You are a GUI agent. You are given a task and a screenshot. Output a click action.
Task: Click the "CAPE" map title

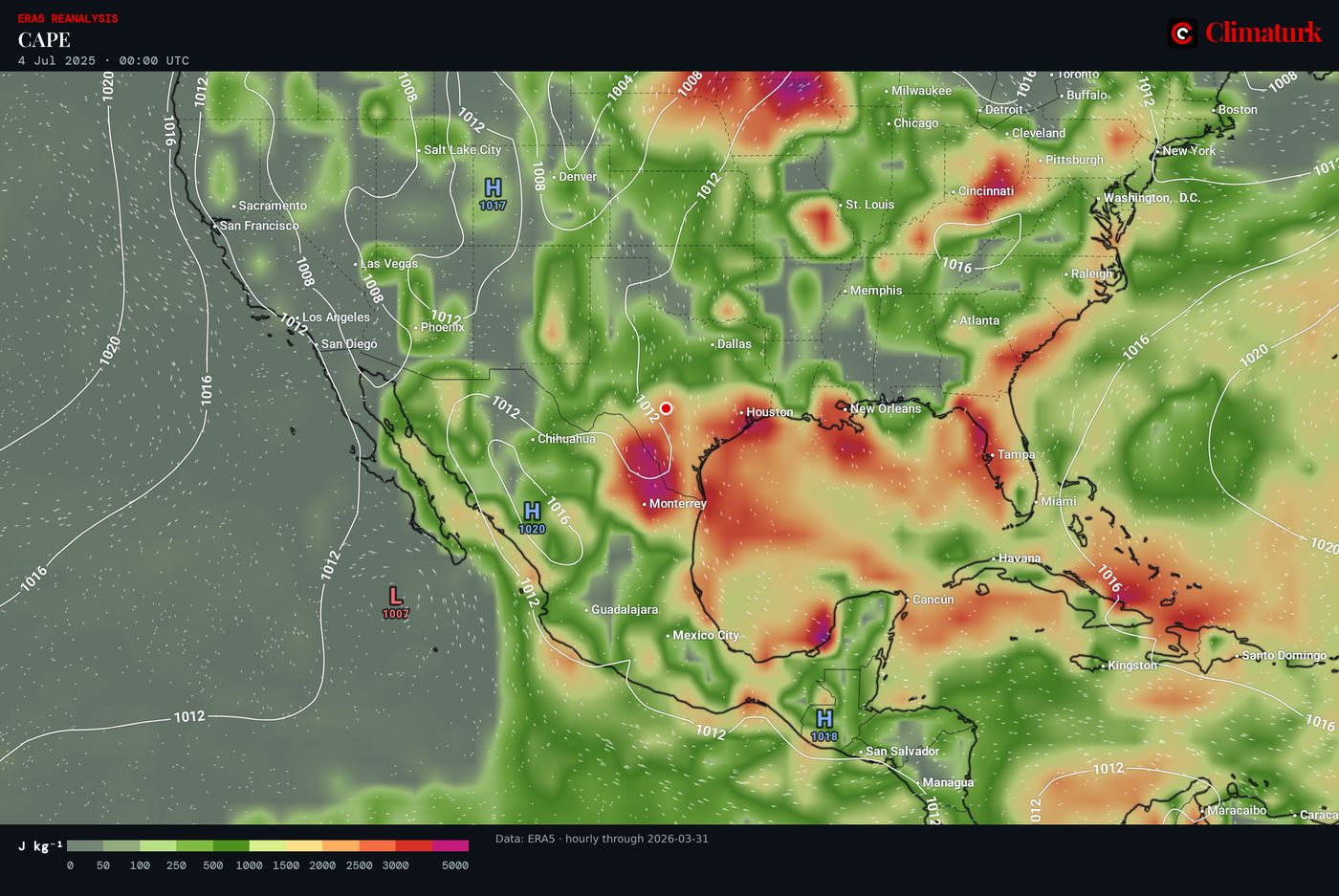click(44, 39)
